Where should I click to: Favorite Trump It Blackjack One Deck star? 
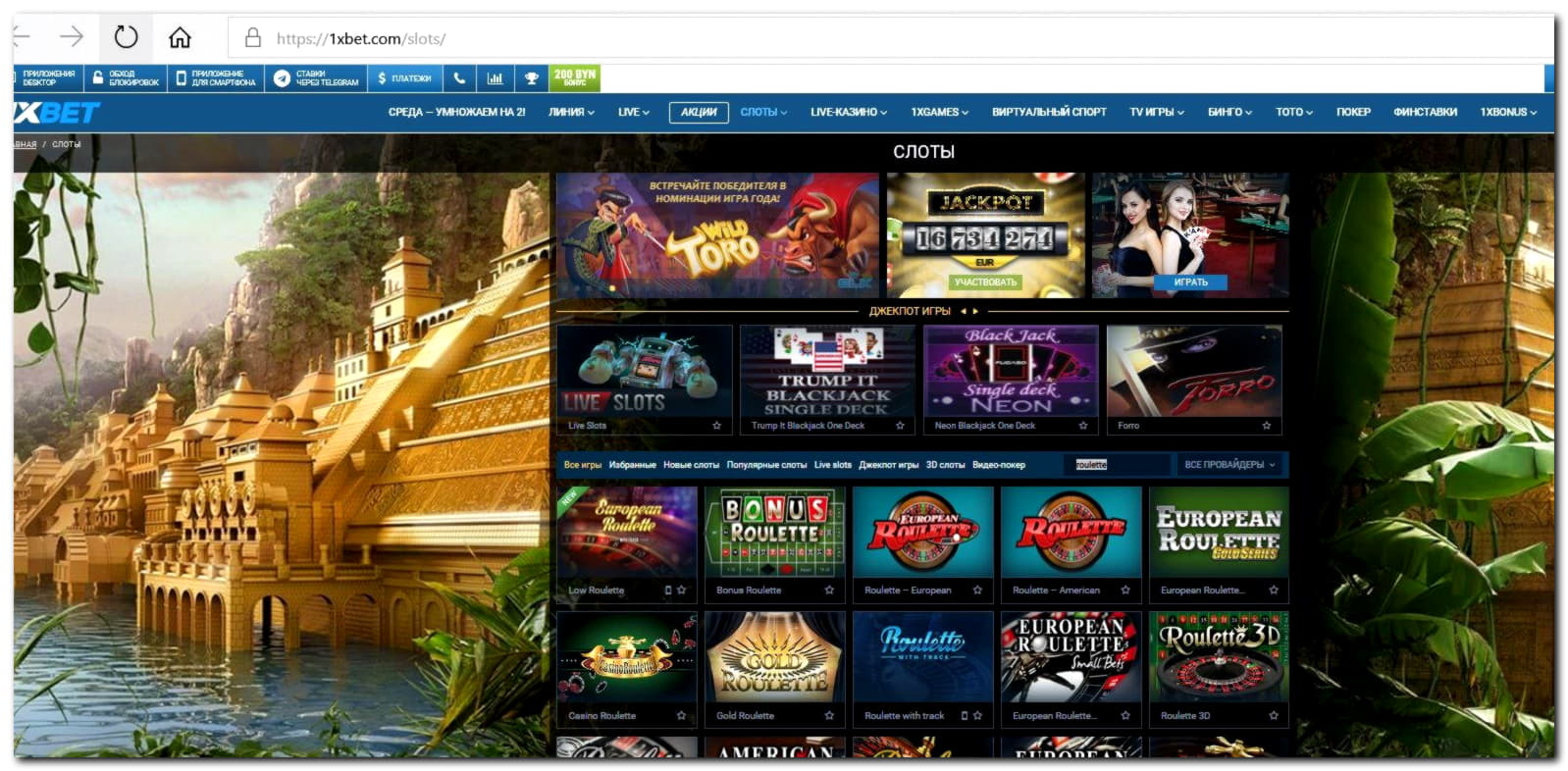pos(900,426)
